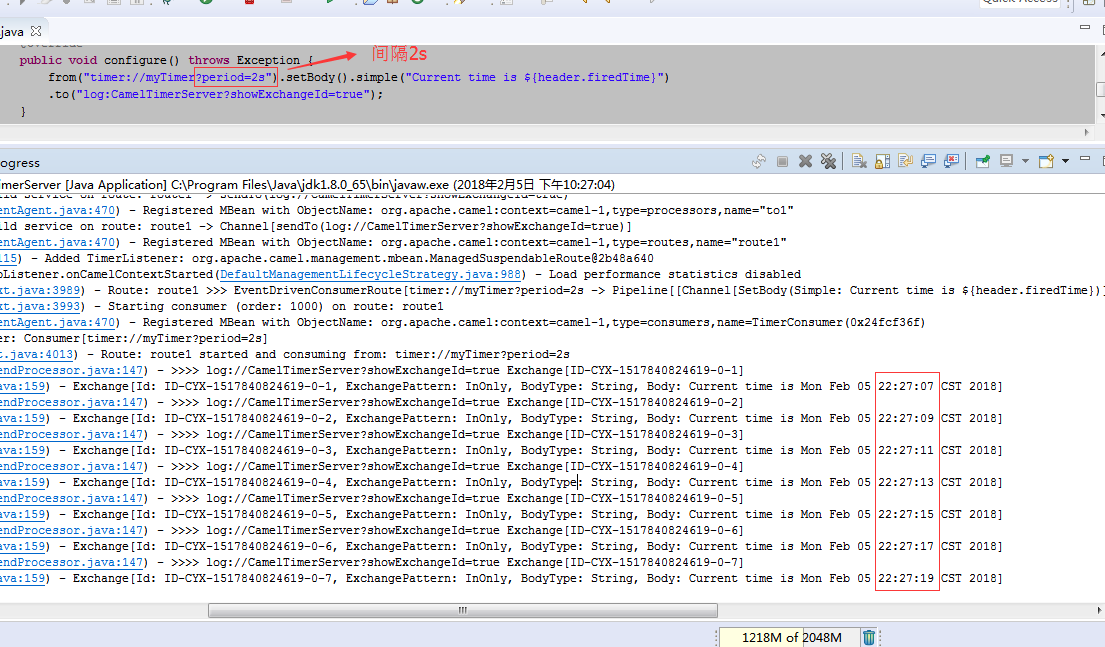Select the java editor tab
This screenshot has width=1105, height=647.
tap(12, 32)
